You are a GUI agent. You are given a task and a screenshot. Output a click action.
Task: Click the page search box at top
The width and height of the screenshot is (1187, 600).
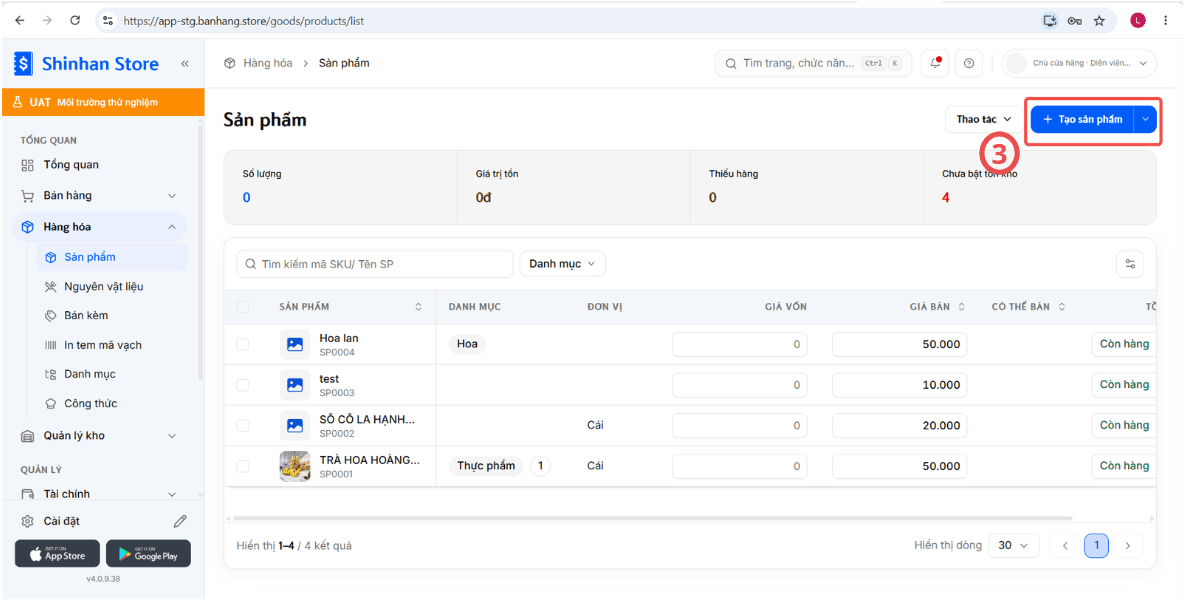pos(813,64)
